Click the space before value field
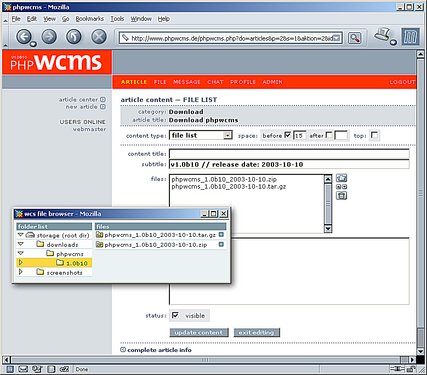This screenshot has height=375, width=427. coord(300,135)
